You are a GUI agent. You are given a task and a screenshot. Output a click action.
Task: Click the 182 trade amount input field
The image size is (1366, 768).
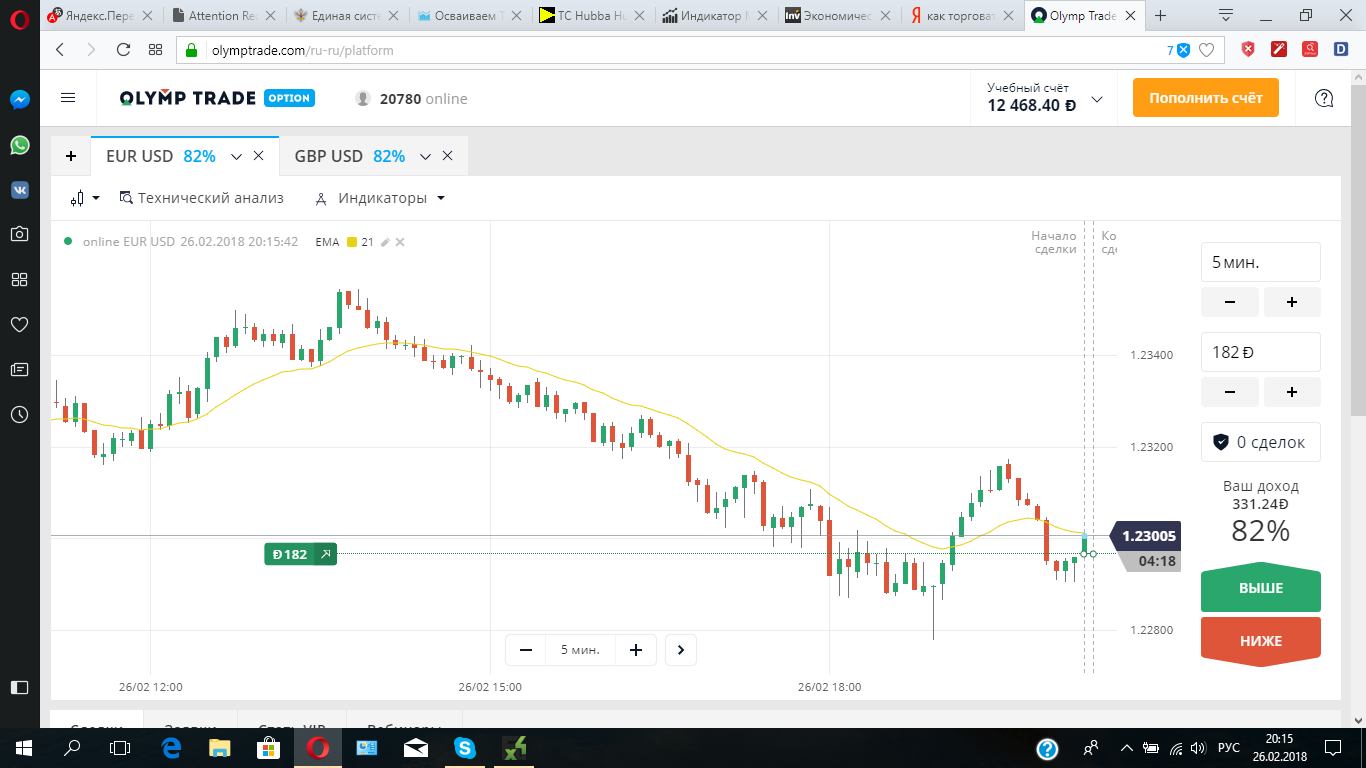pos(1261,352)
